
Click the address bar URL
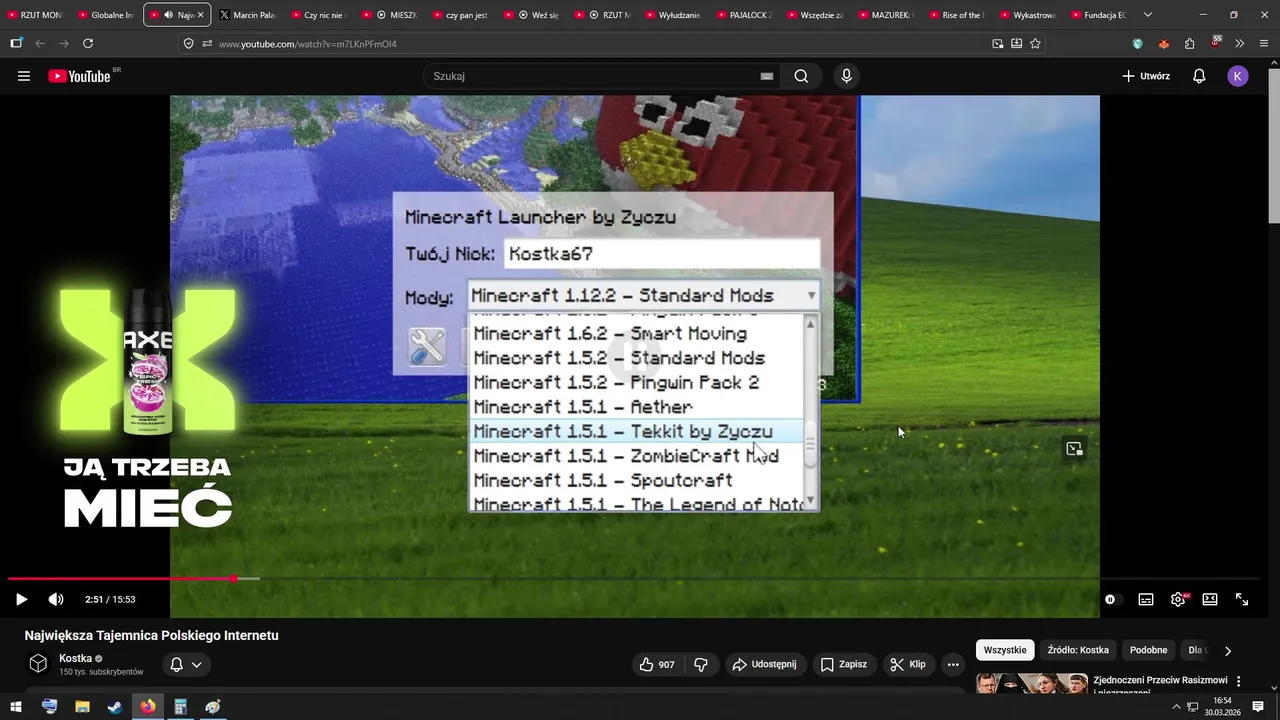click(x=308, y=44)
